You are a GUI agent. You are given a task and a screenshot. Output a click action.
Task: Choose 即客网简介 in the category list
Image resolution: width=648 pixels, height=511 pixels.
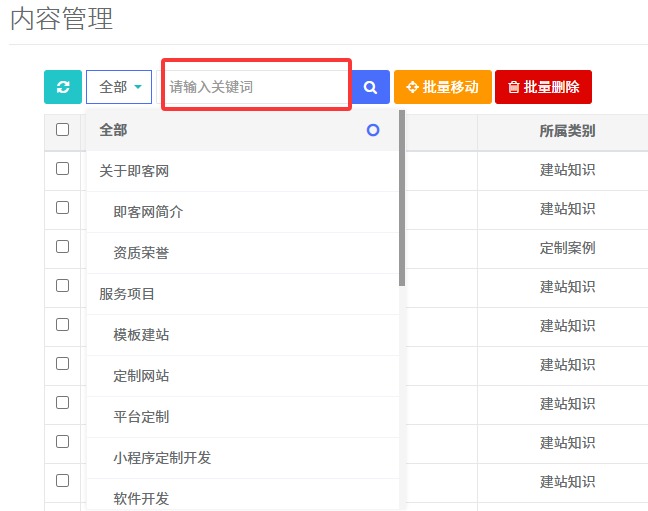[148, 212]
